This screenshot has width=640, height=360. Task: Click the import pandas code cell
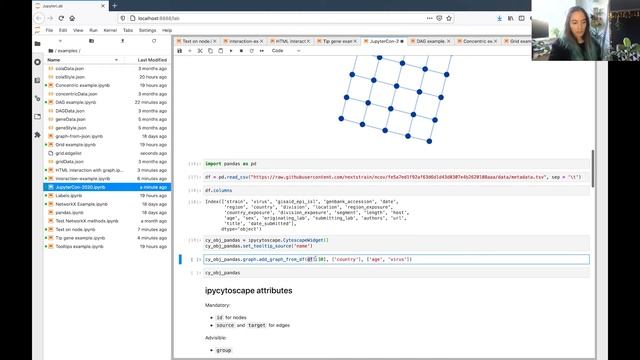pyautogui.click(x=396, y=164)
